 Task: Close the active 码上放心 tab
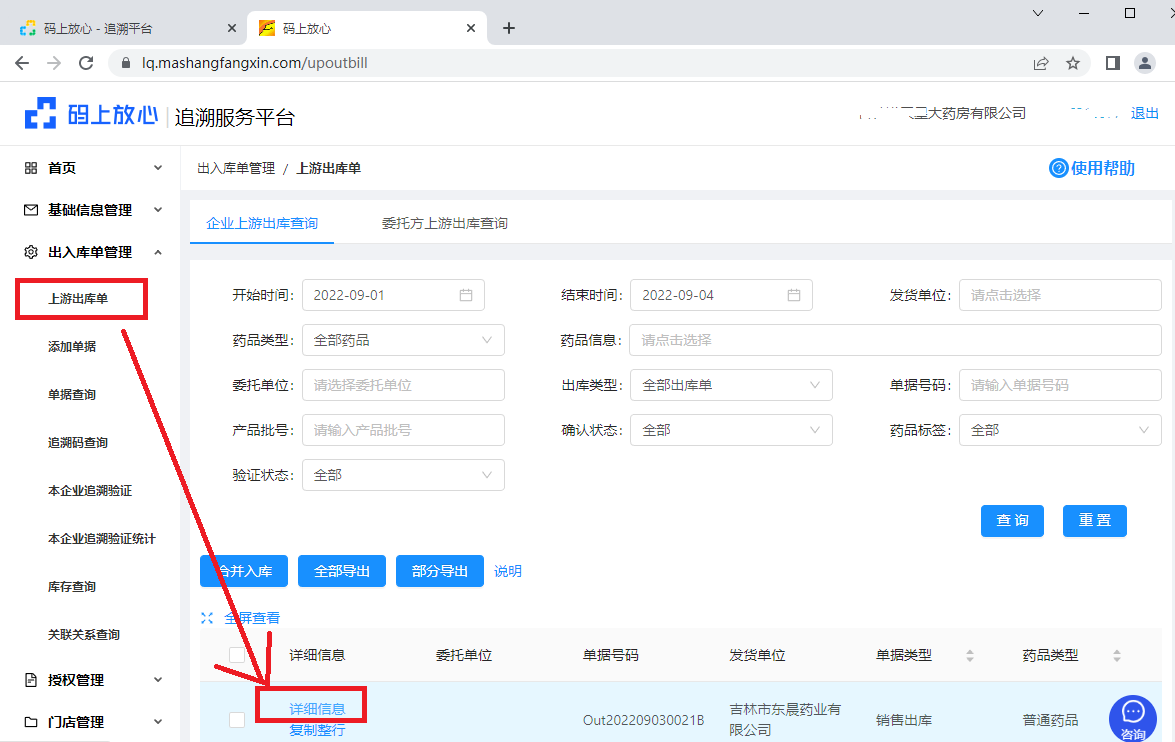(471, 28)
